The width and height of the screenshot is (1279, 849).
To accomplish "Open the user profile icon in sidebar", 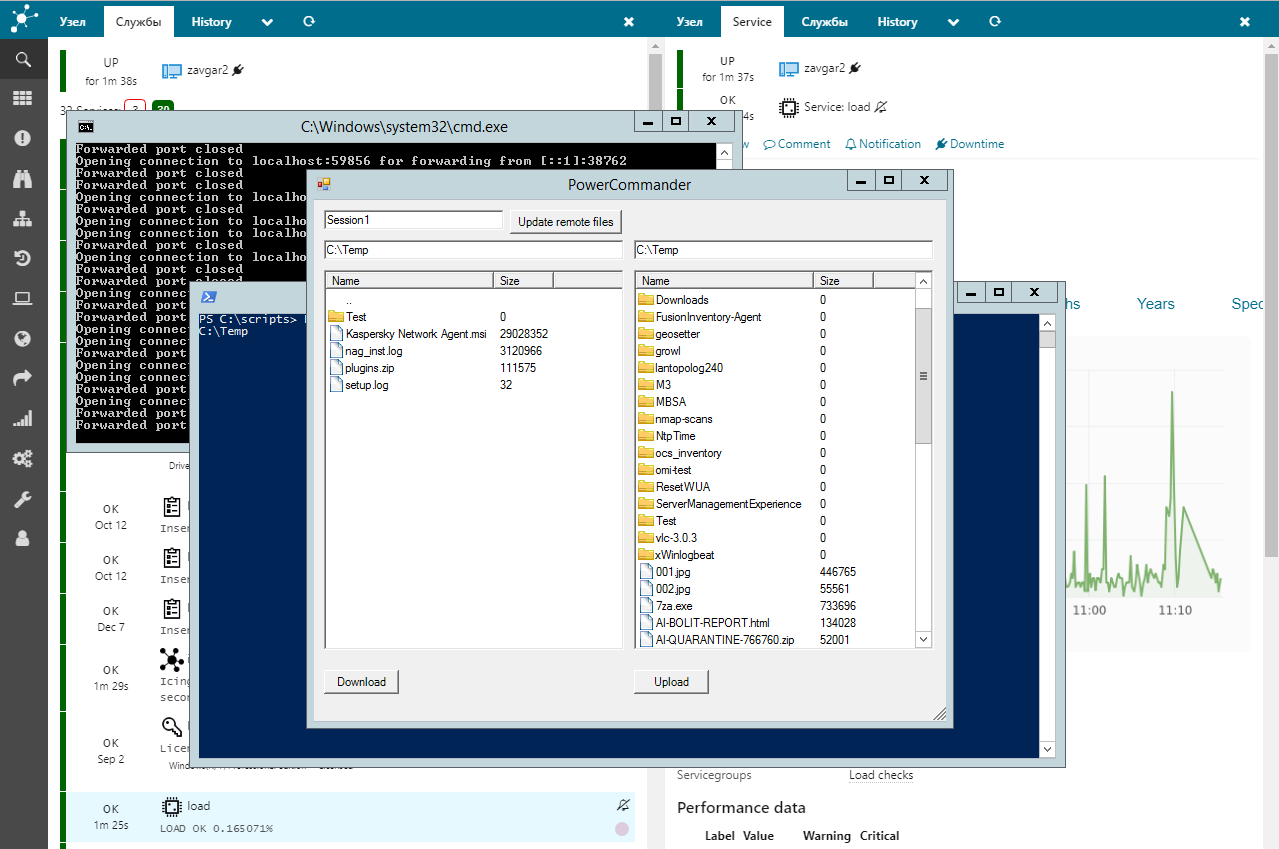I will [x=22, y=538].
